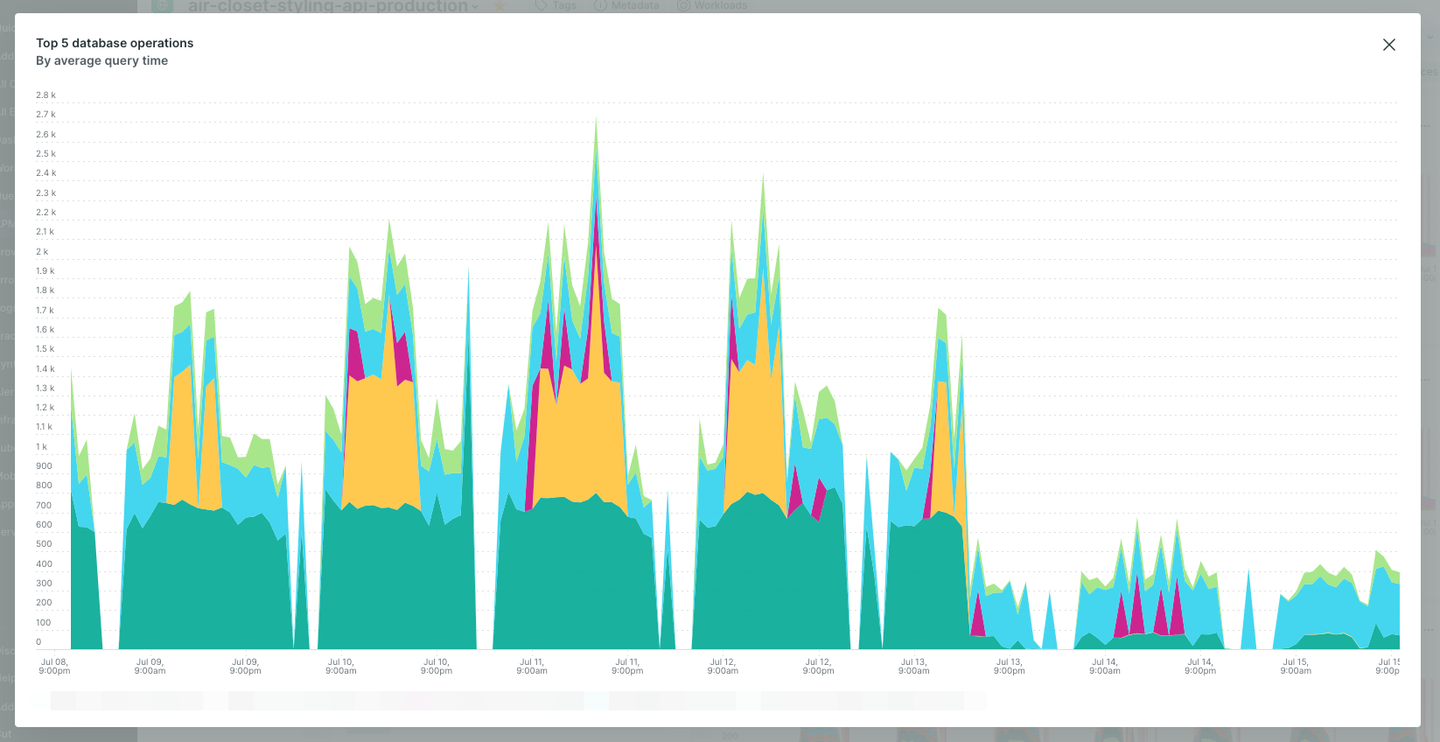Click the '100' y-axis label
Image resolution: width=1440 pixels, height=742 pixels.
click(x=44, y=622)
